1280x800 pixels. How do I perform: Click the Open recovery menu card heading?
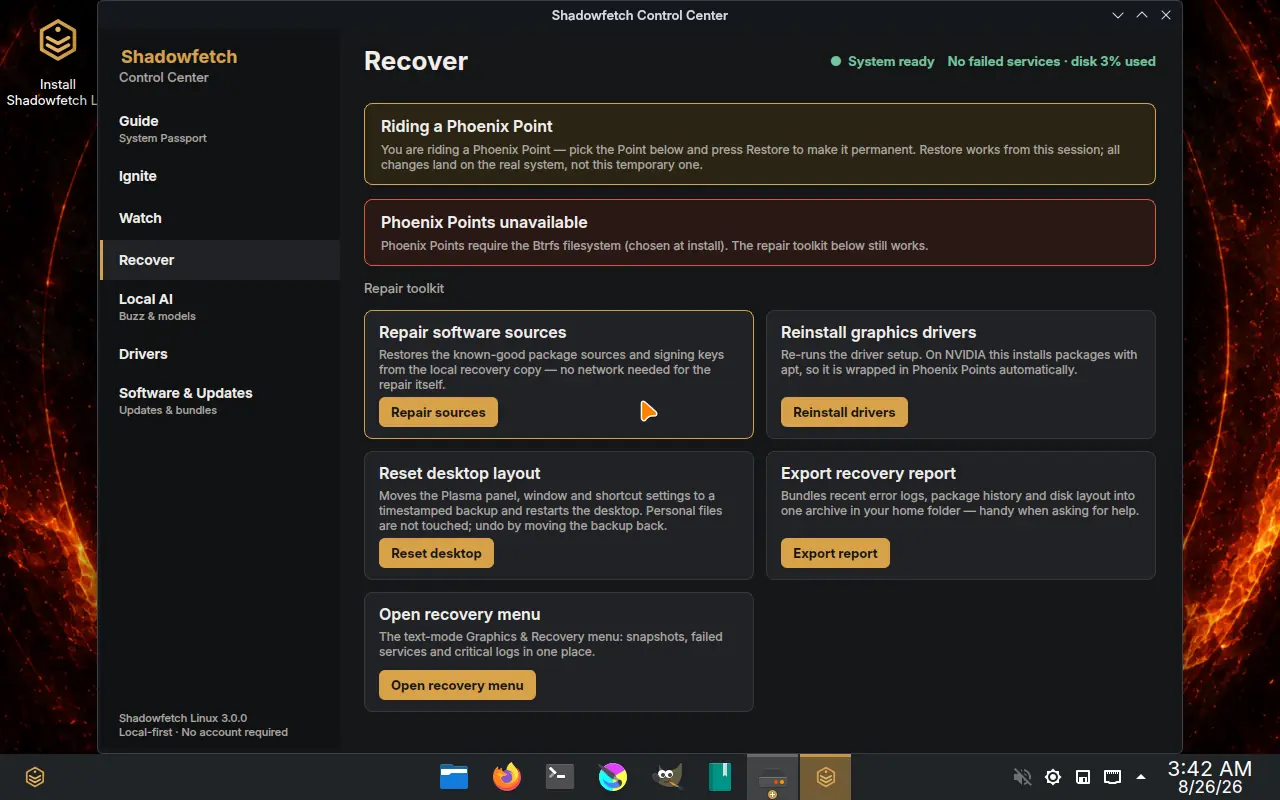pos(460,614)
